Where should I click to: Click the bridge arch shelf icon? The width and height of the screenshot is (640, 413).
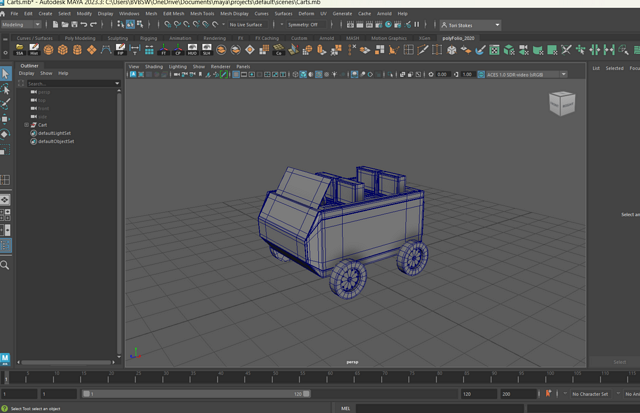pos(106,50)
